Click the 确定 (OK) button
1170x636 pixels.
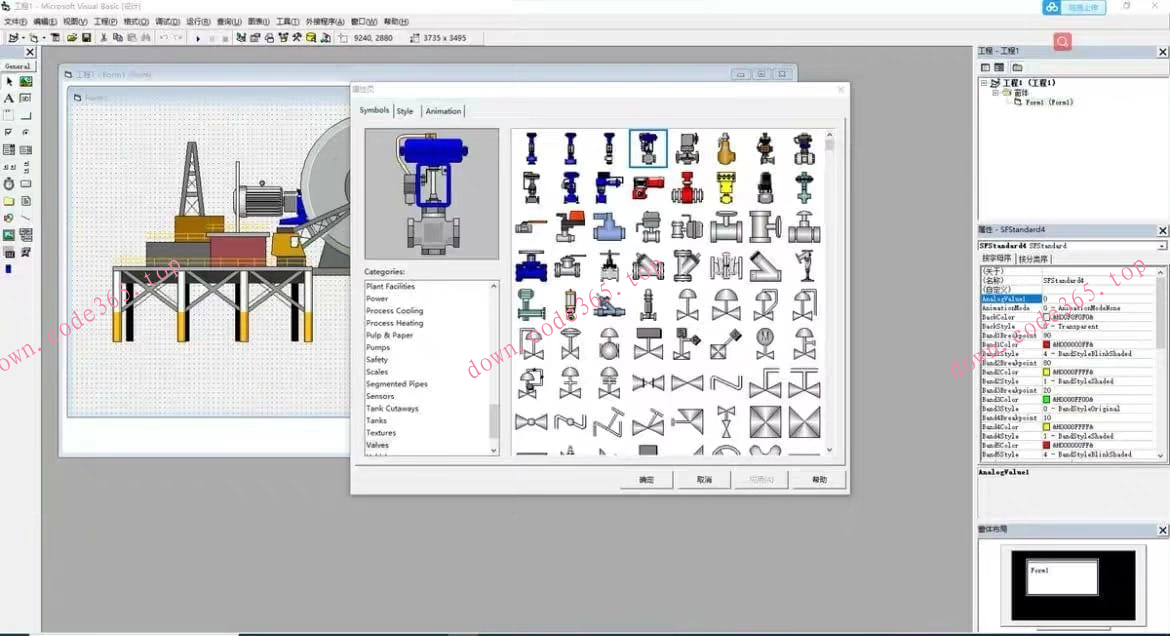(x=646, y=480)
